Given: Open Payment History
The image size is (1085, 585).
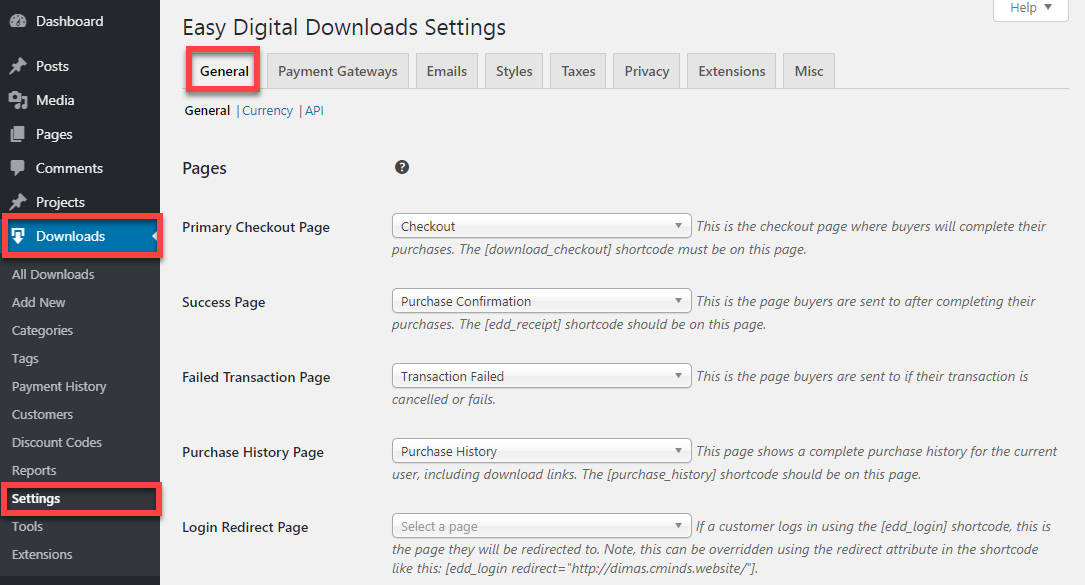Looking at the screenshot, I should click(59, 386).
